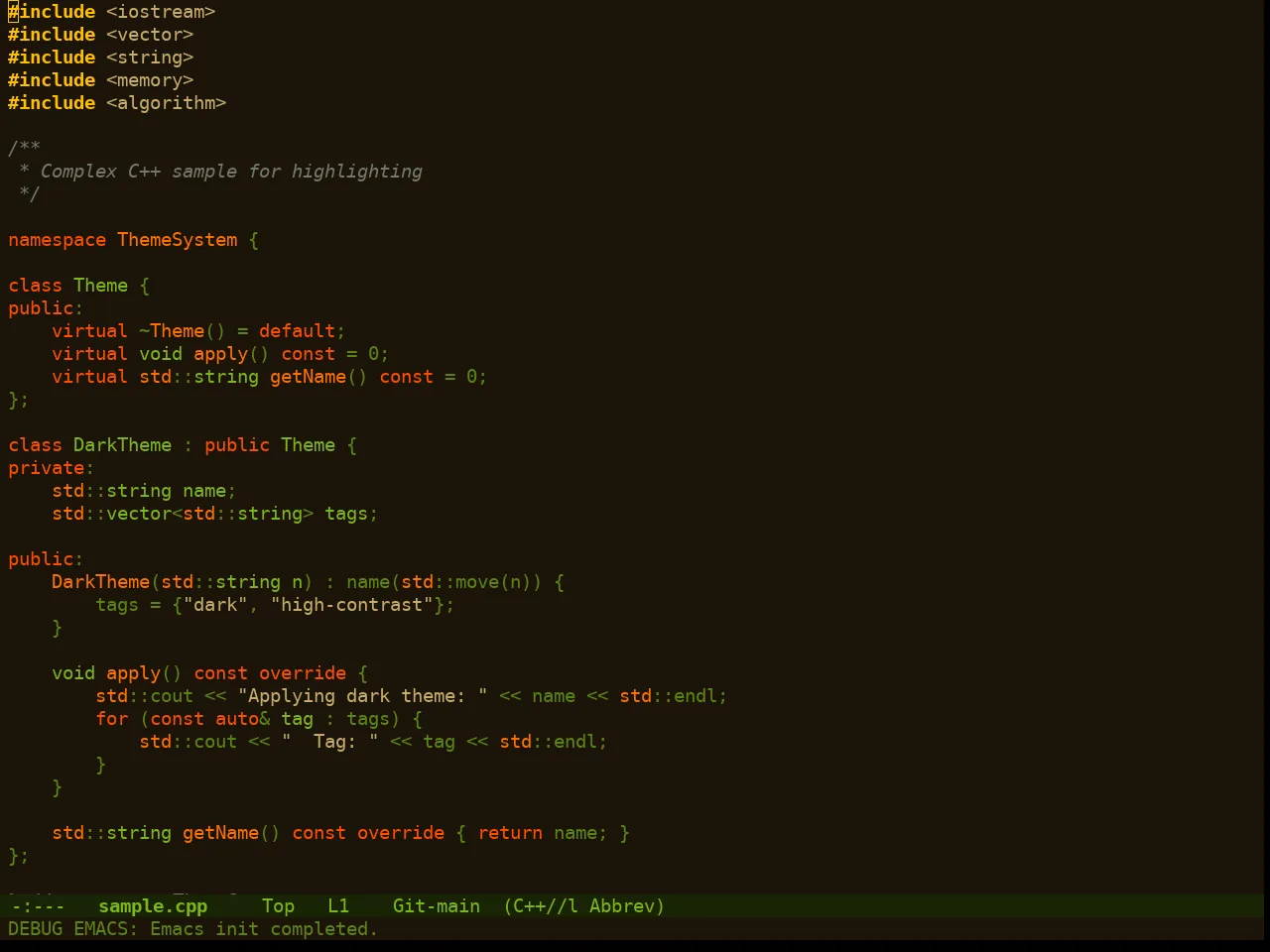Click the DEBUG EMACS prefix in echo area
This screenshot has width=1270, height=952.
[x=73, y=929]
